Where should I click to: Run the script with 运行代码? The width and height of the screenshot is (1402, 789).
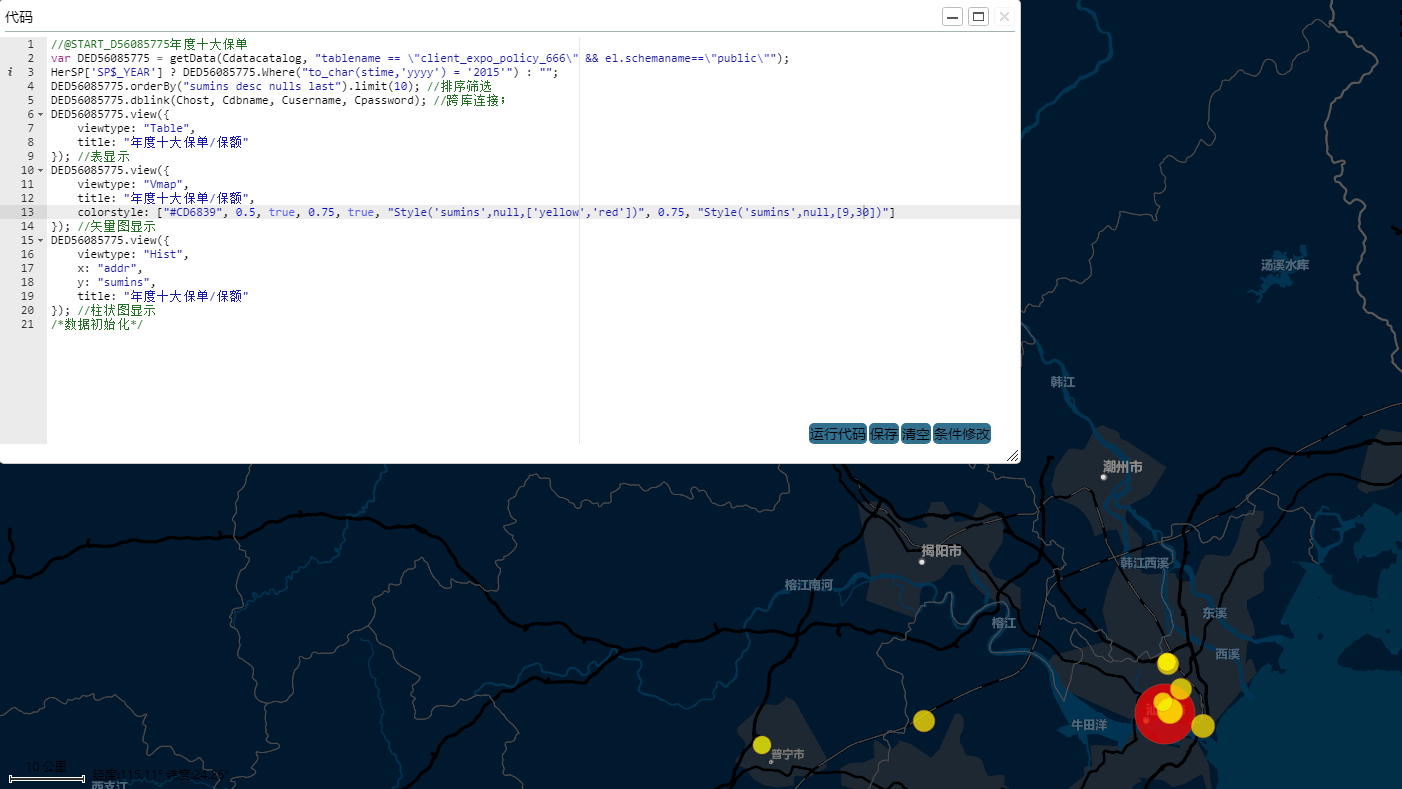point(838,434)
